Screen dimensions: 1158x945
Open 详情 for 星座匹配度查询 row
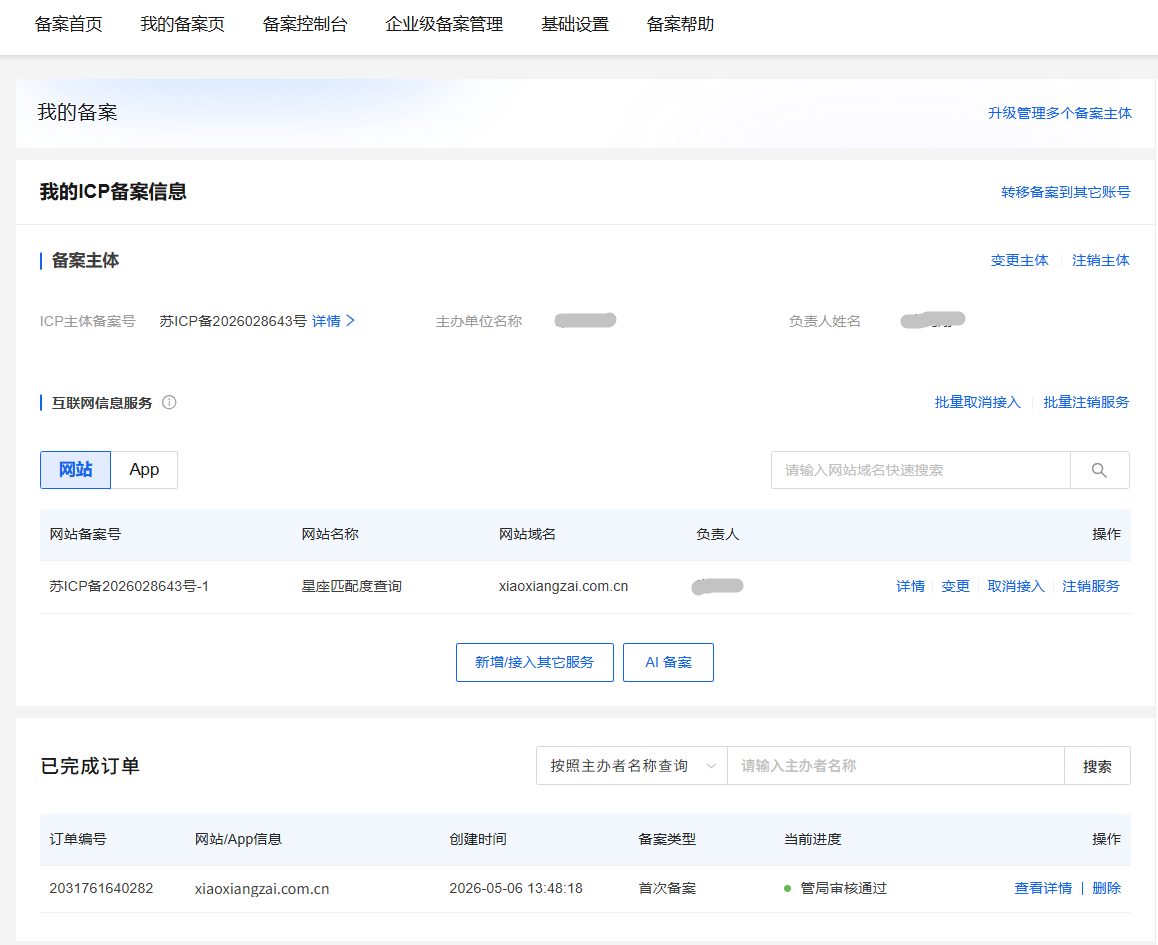[910, 586]
